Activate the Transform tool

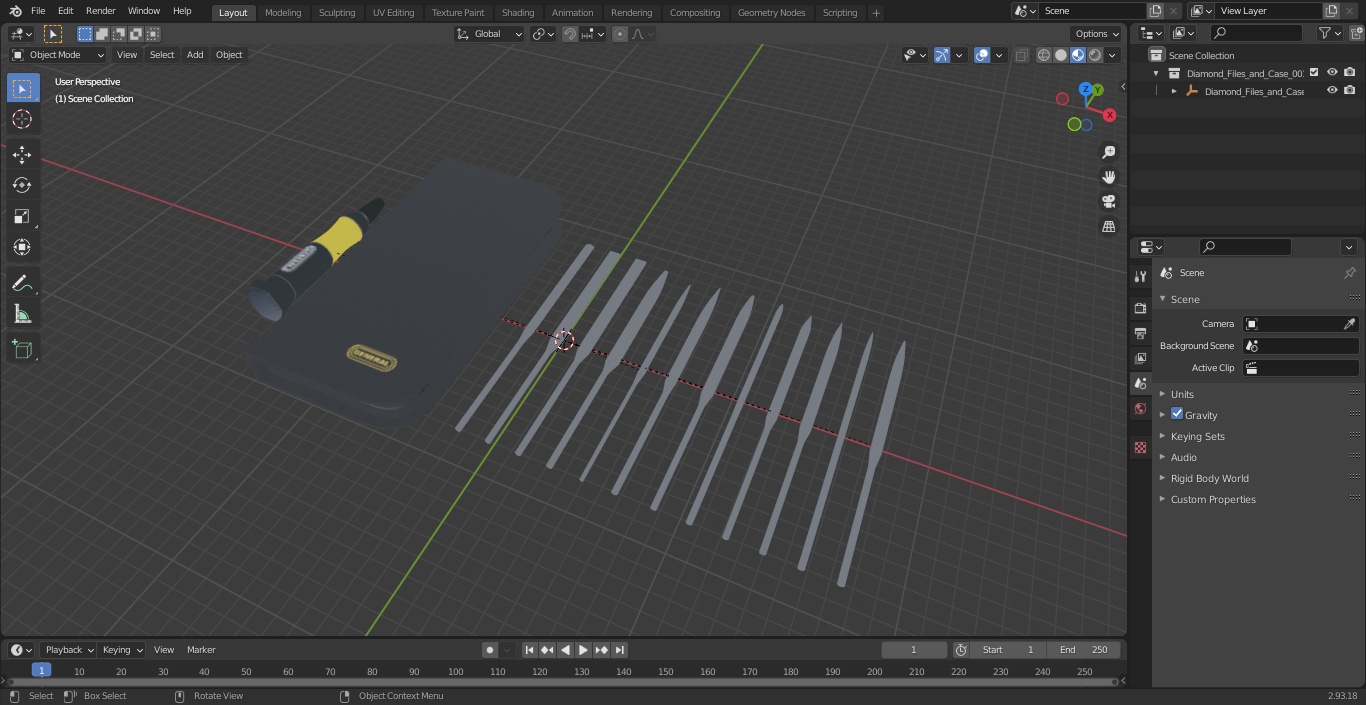coord(22,247)
